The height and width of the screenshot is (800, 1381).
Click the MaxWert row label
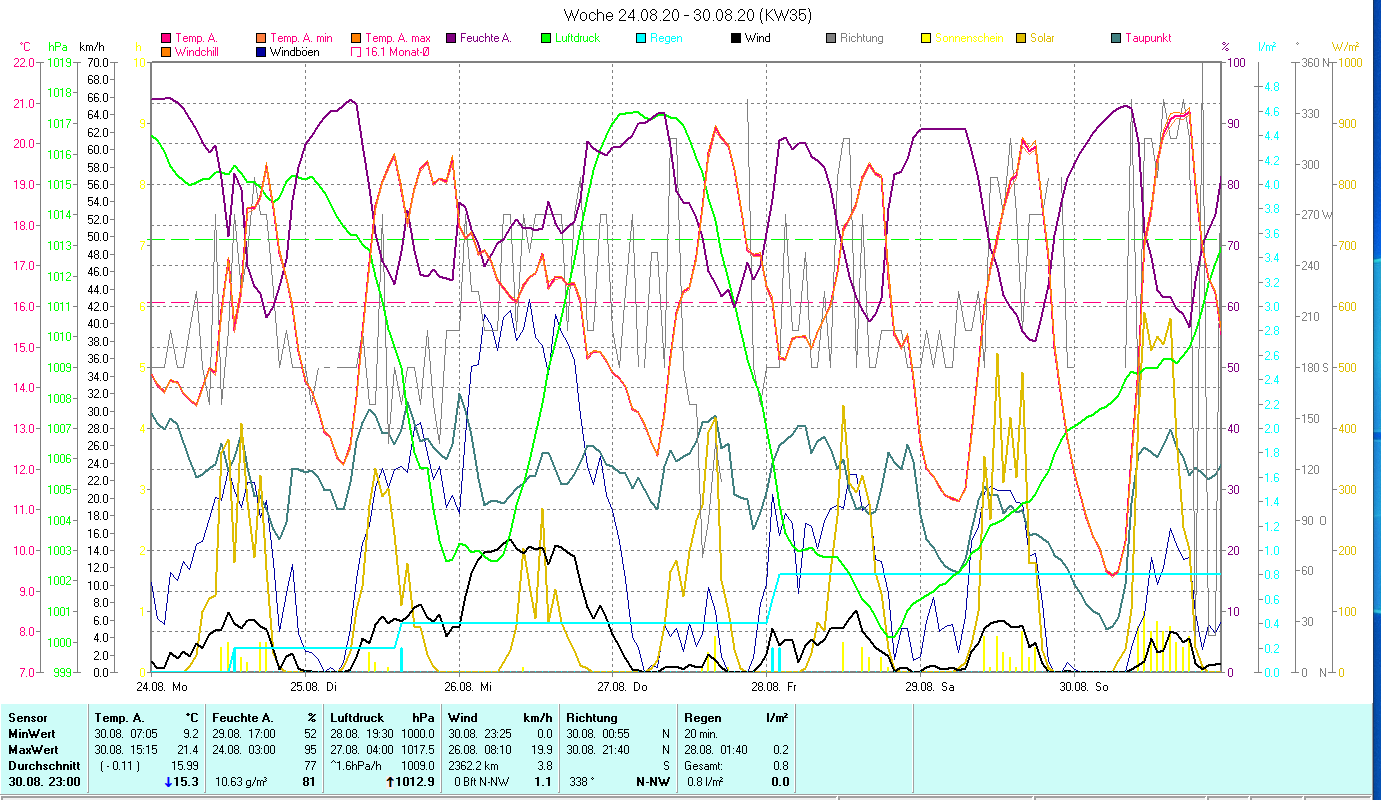click(x=33, y=750)
